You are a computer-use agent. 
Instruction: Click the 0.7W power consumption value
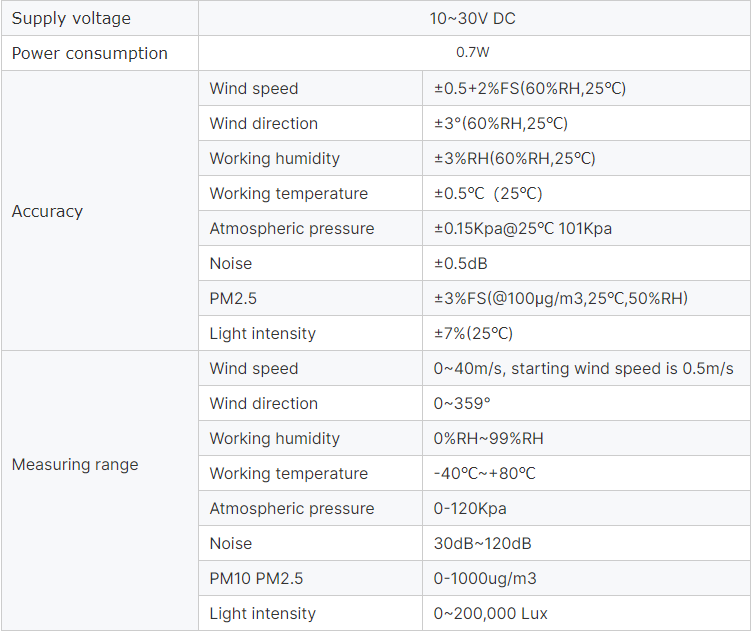pyautogui.click(x=472, y=52)
